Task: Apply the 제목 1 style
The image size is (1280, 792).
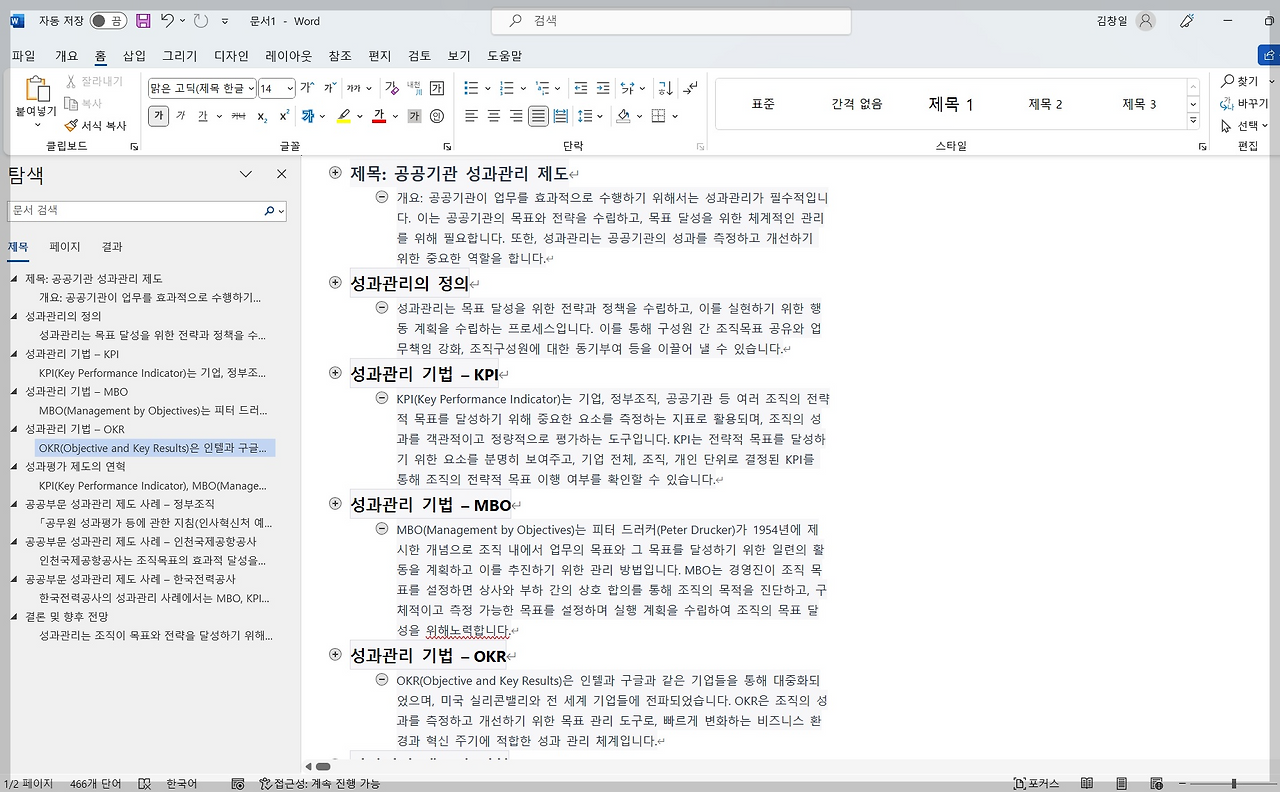Action: (x=951, y=104)
